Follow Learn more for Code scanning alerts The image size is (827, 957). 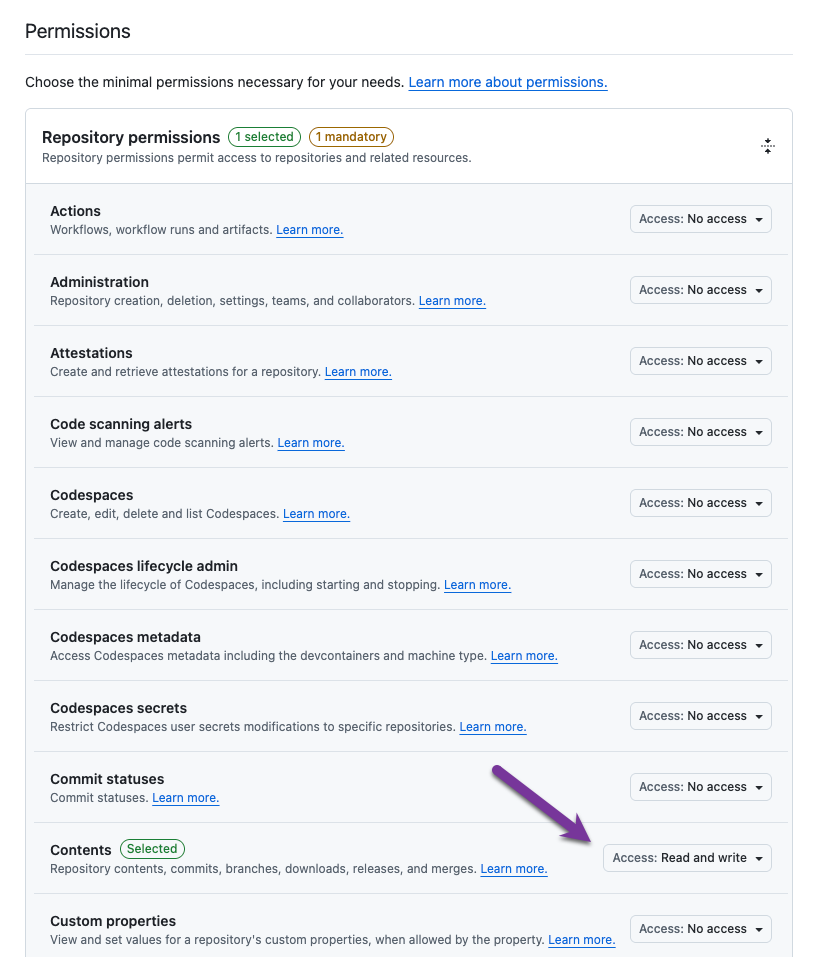311,443
